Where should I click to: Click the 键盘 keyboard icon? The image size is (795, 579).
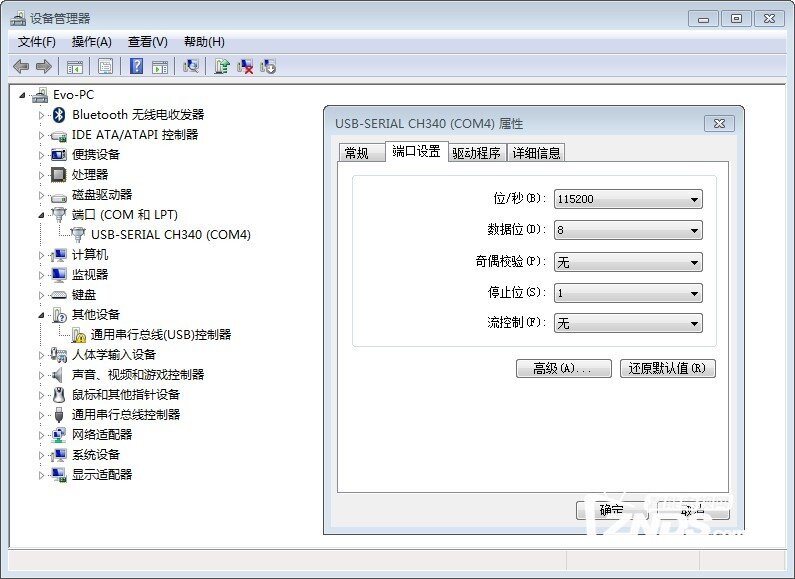pos(59,295)
